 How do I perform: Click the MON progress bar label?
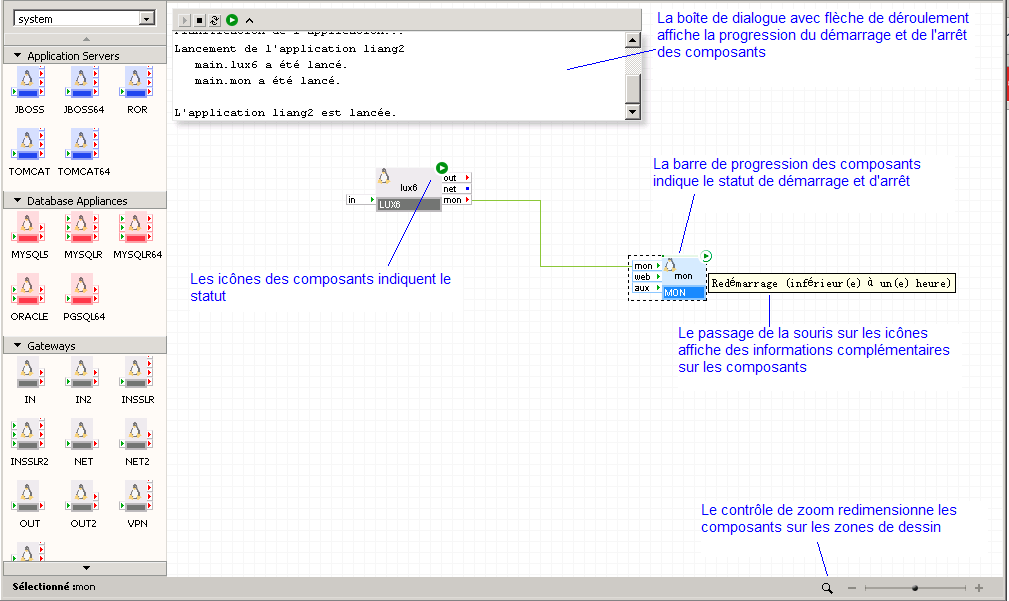(684, 293)
